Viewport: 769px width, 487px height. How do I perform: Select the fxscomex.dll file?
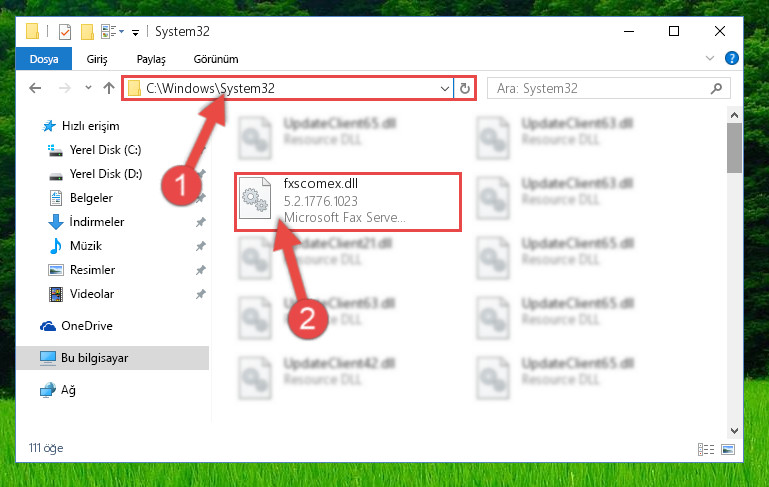coord(348,201)
